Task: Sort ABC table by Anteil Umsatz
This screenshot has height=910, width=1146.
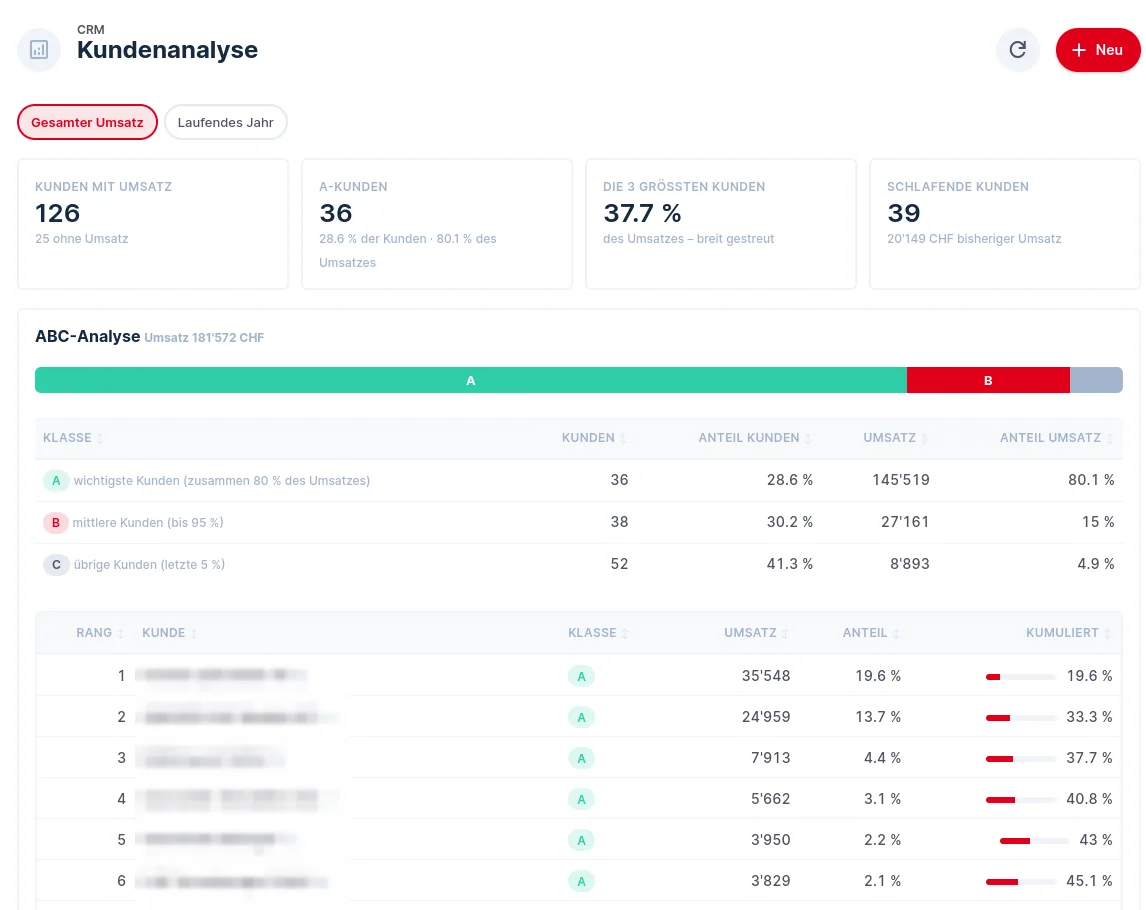Action: pos(1056,438)
